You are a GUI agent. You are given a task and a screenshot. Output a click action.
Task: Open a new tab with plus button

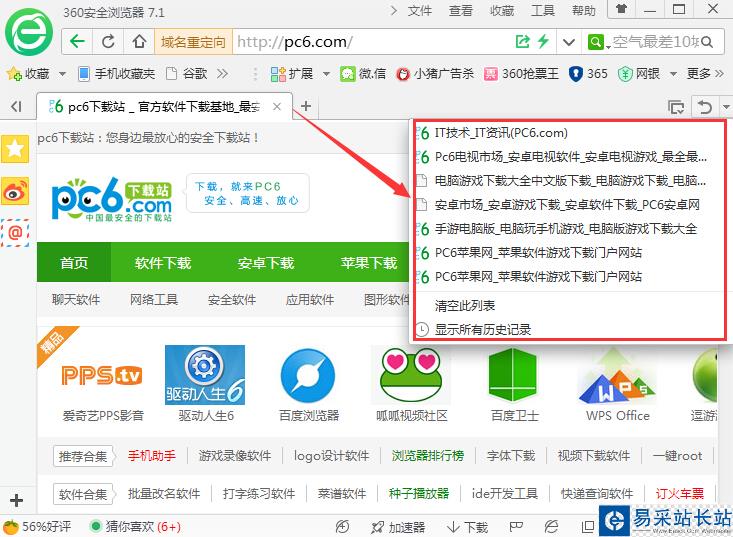click(x=306, y=106)
